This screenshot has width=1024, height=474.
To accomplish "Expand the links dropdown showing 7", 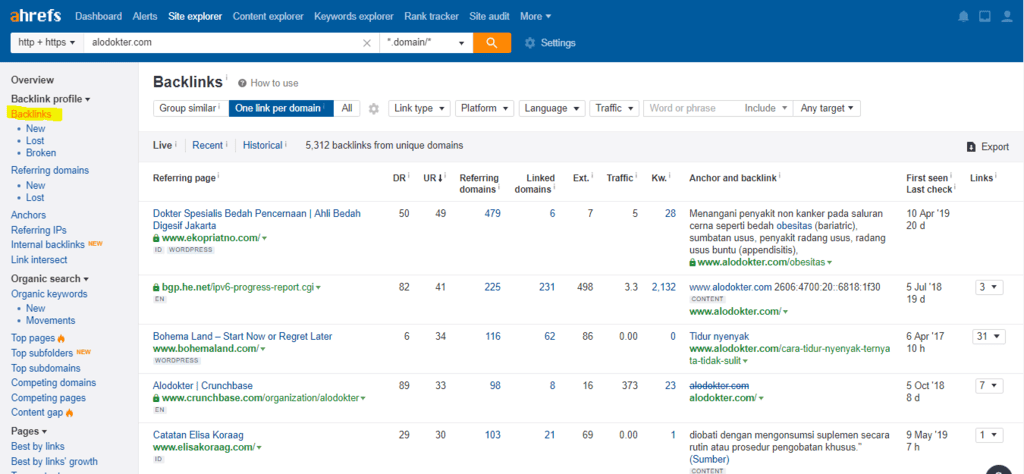I will [988, 386].
